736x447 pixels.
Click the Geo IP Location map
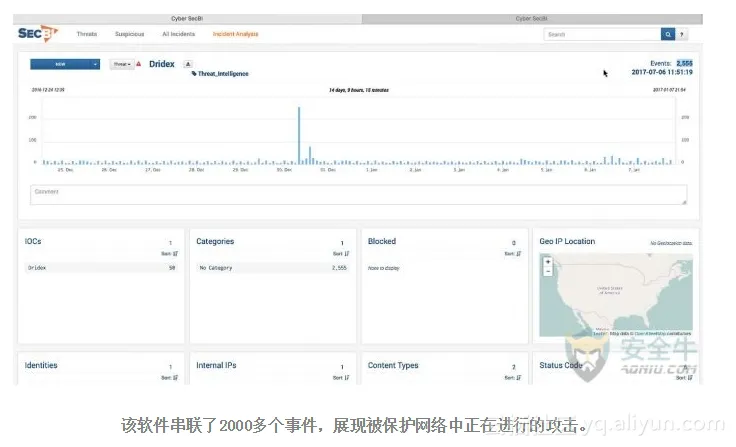click(x=616, y=295)
